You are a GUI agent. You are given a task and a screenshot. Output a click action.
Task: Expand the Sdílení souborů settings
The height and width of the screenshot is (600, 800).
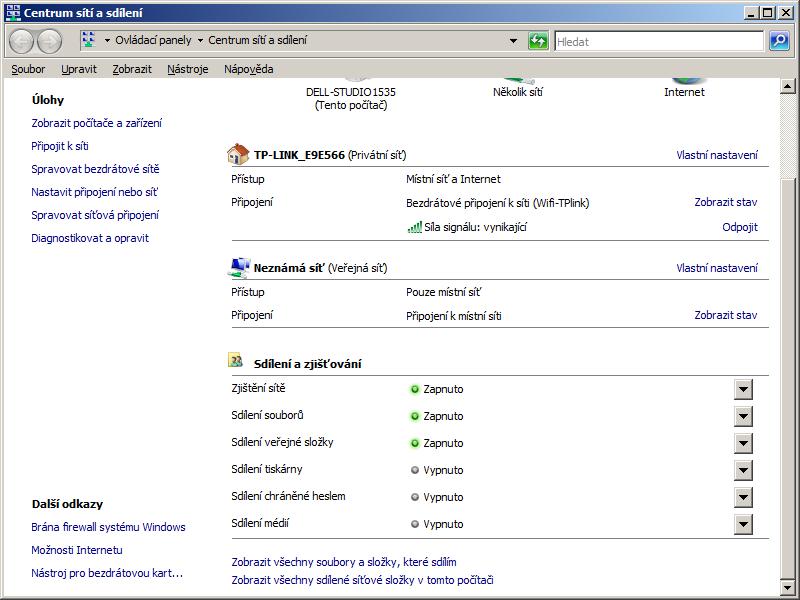coord(742,416)
